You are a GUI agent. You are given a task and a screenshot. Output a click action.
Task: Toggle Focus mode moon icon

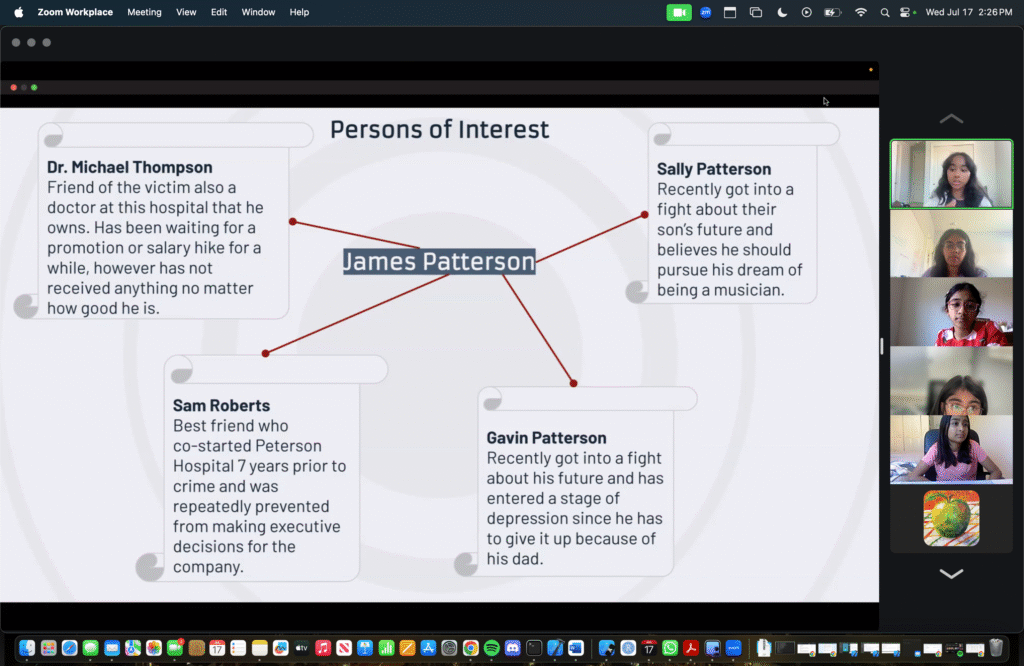pyautogui.click(x=782, y=12)
